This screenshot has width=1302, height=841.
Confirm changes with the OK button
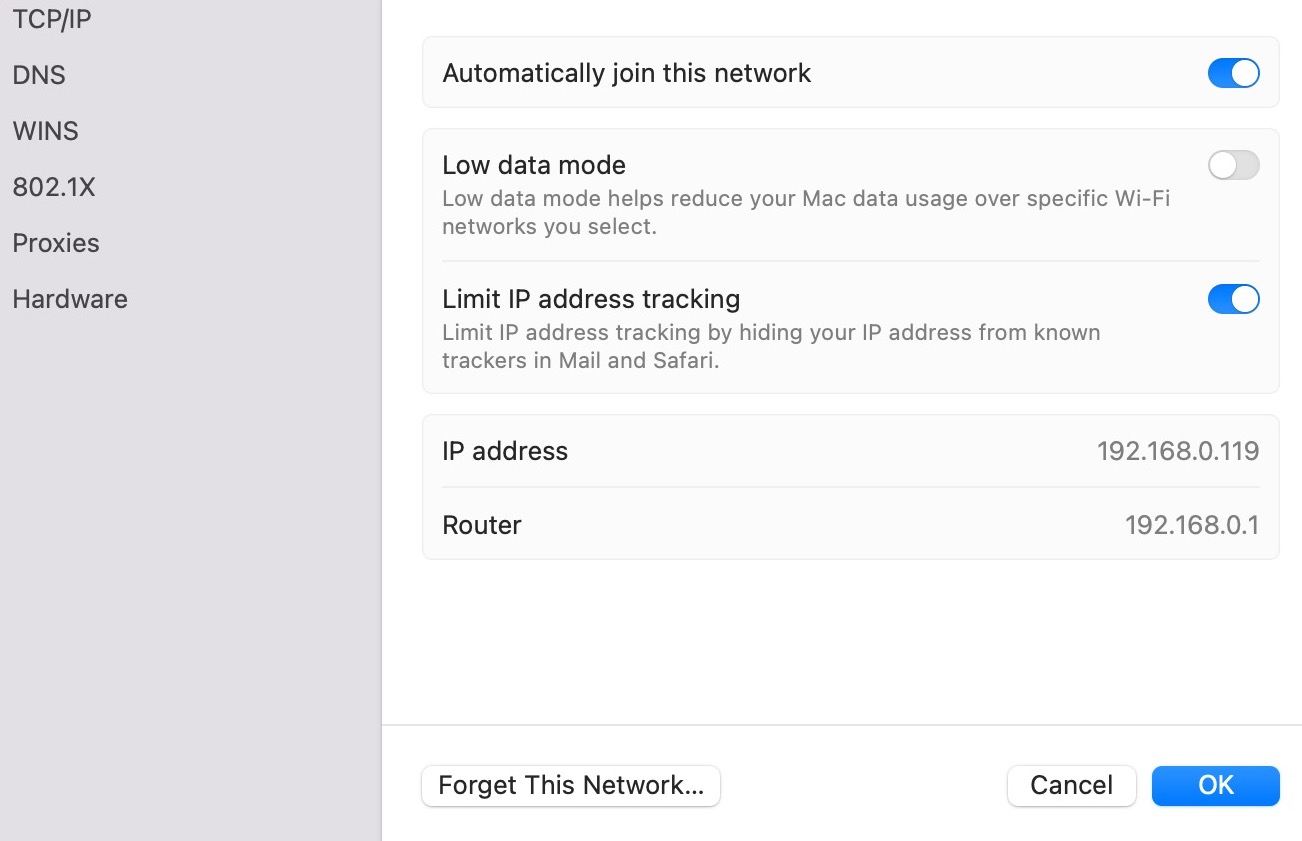1215,786
